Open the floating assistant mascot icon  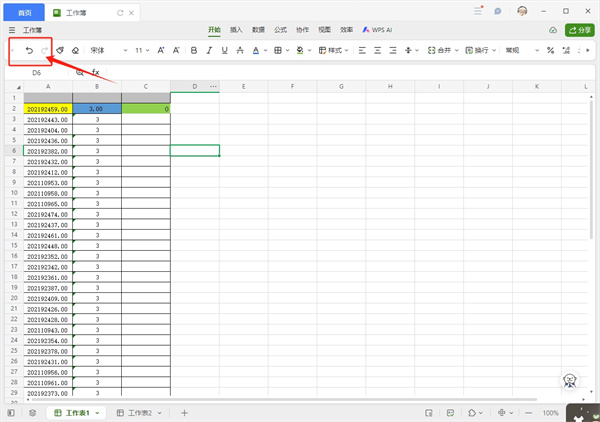(570, 381)
